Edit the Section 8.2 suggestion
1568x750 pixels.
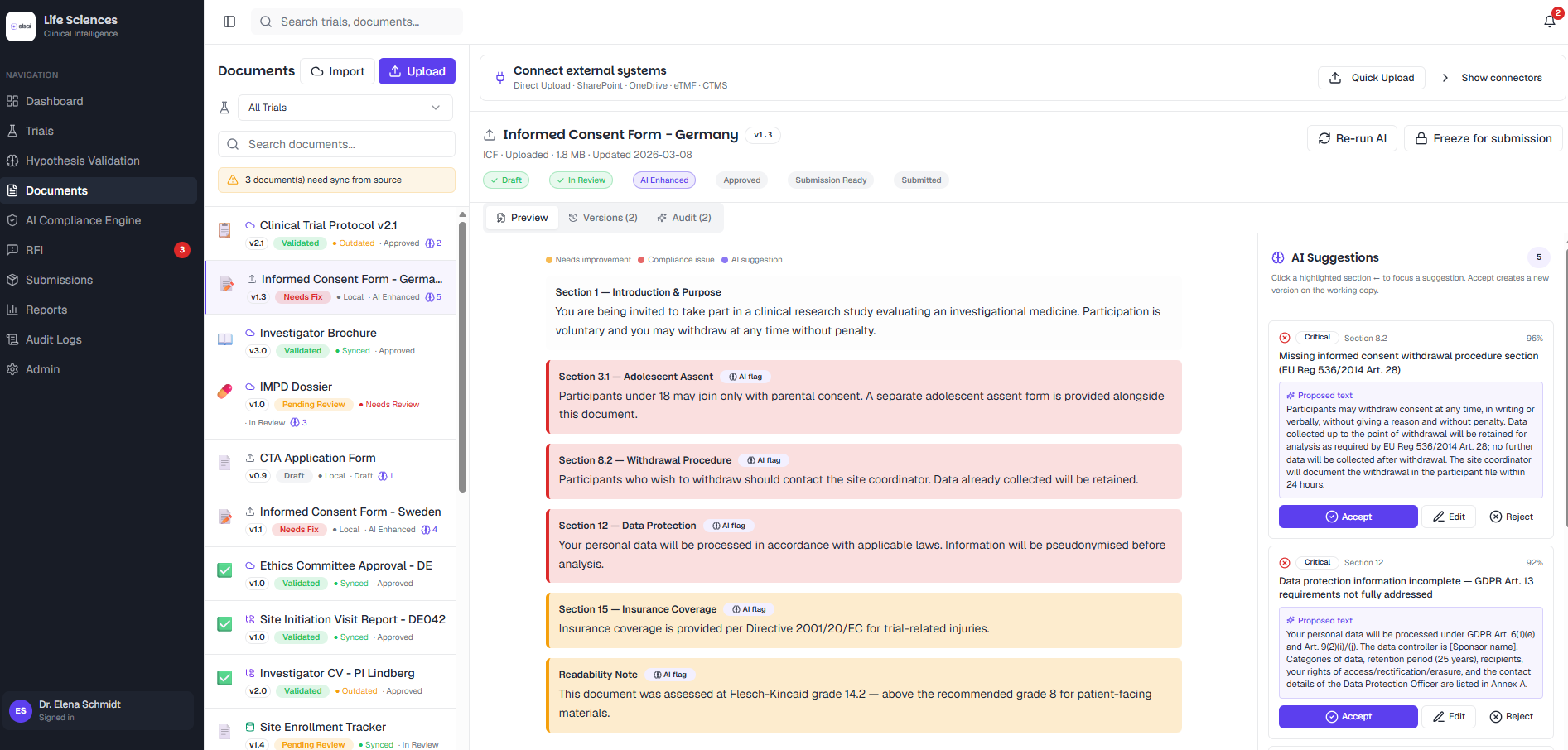pos(1449,517)
